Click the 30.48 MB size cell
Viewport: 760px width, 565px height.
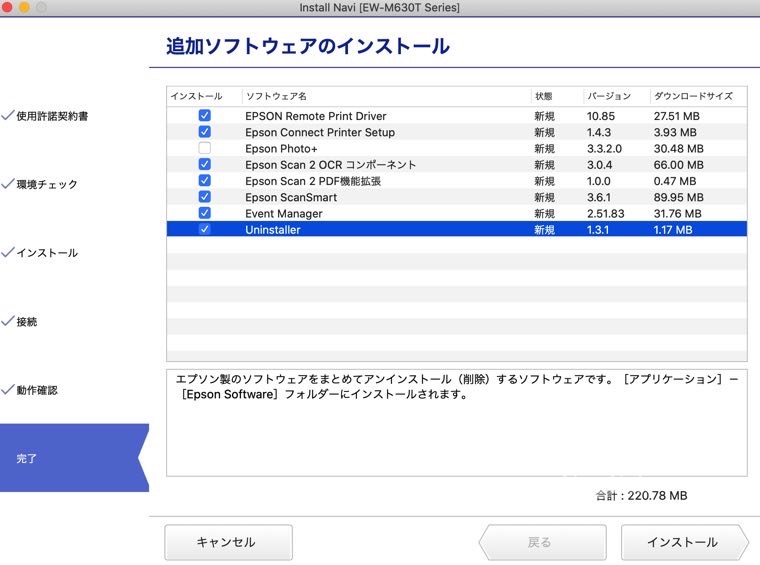click(679, 149)
